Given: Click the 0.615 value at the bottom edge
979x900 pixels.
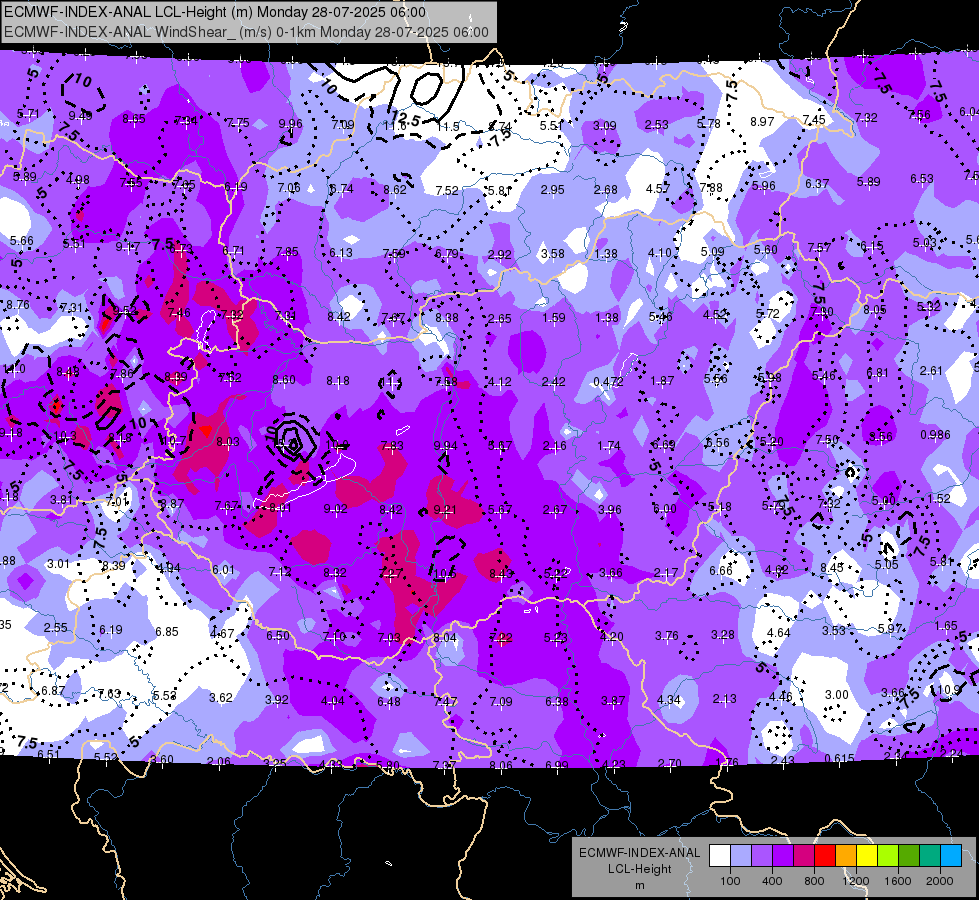Looking at the screenshot, I should (839, 758).
